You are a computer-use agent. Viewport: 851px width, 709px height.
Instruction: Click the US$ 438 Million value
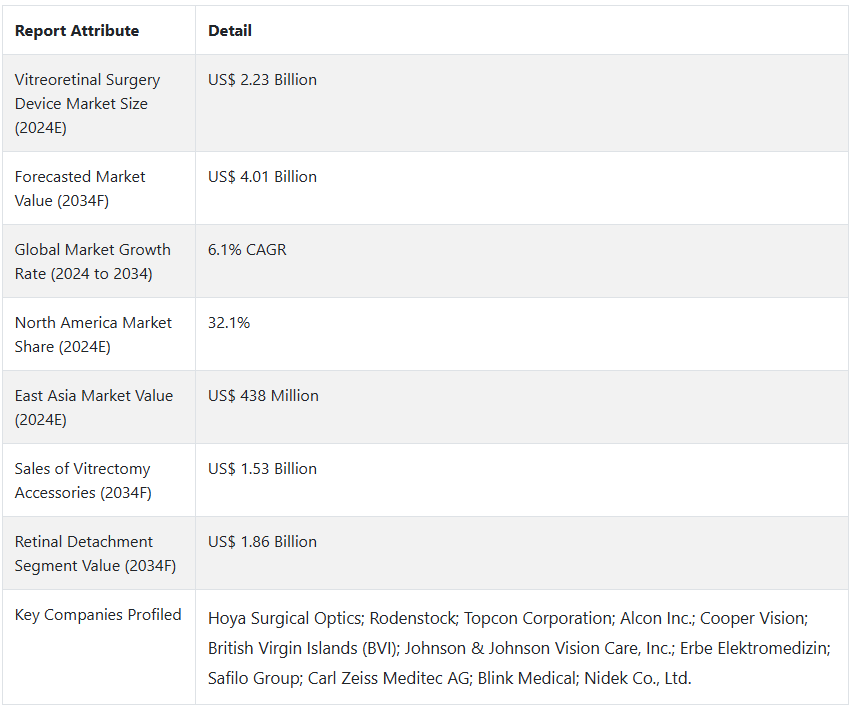click(x=263, y=396)
